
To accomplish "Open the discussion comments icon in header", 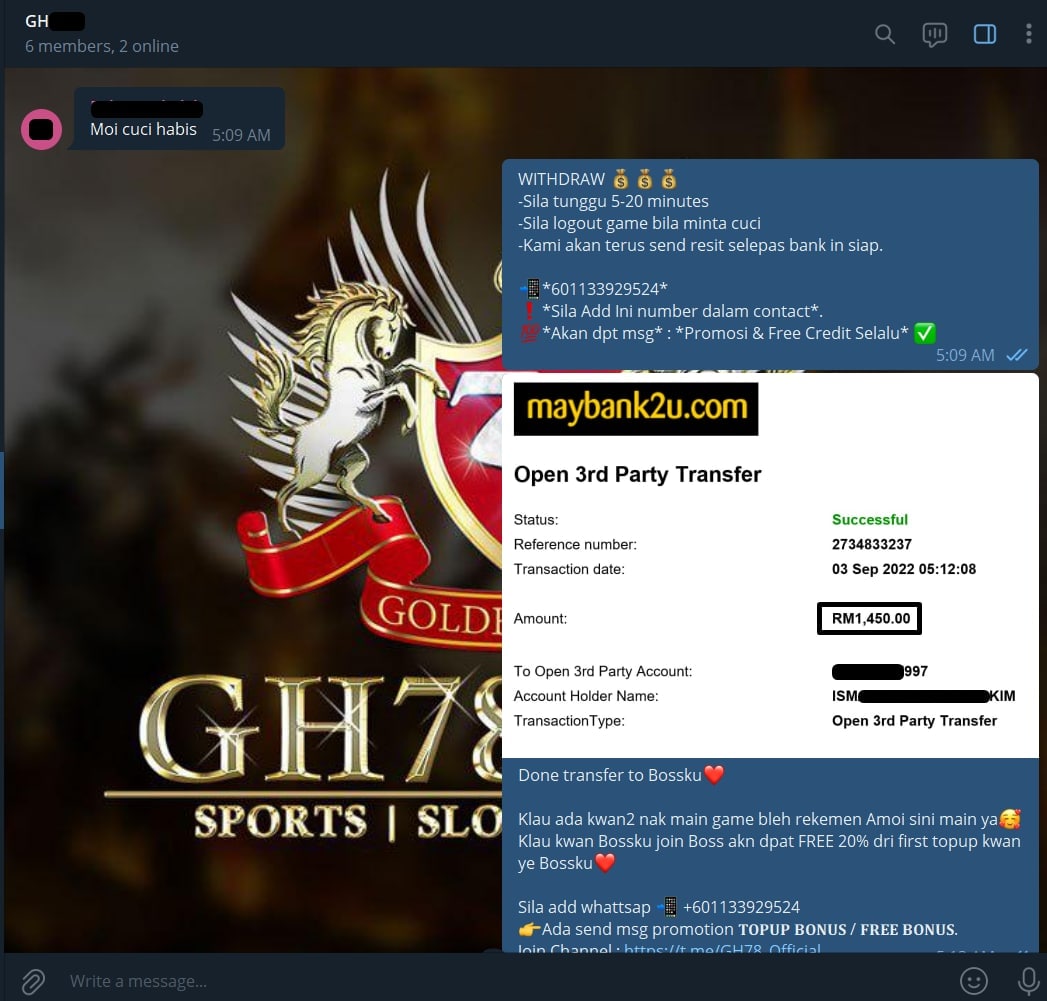I will pos(934,34).
